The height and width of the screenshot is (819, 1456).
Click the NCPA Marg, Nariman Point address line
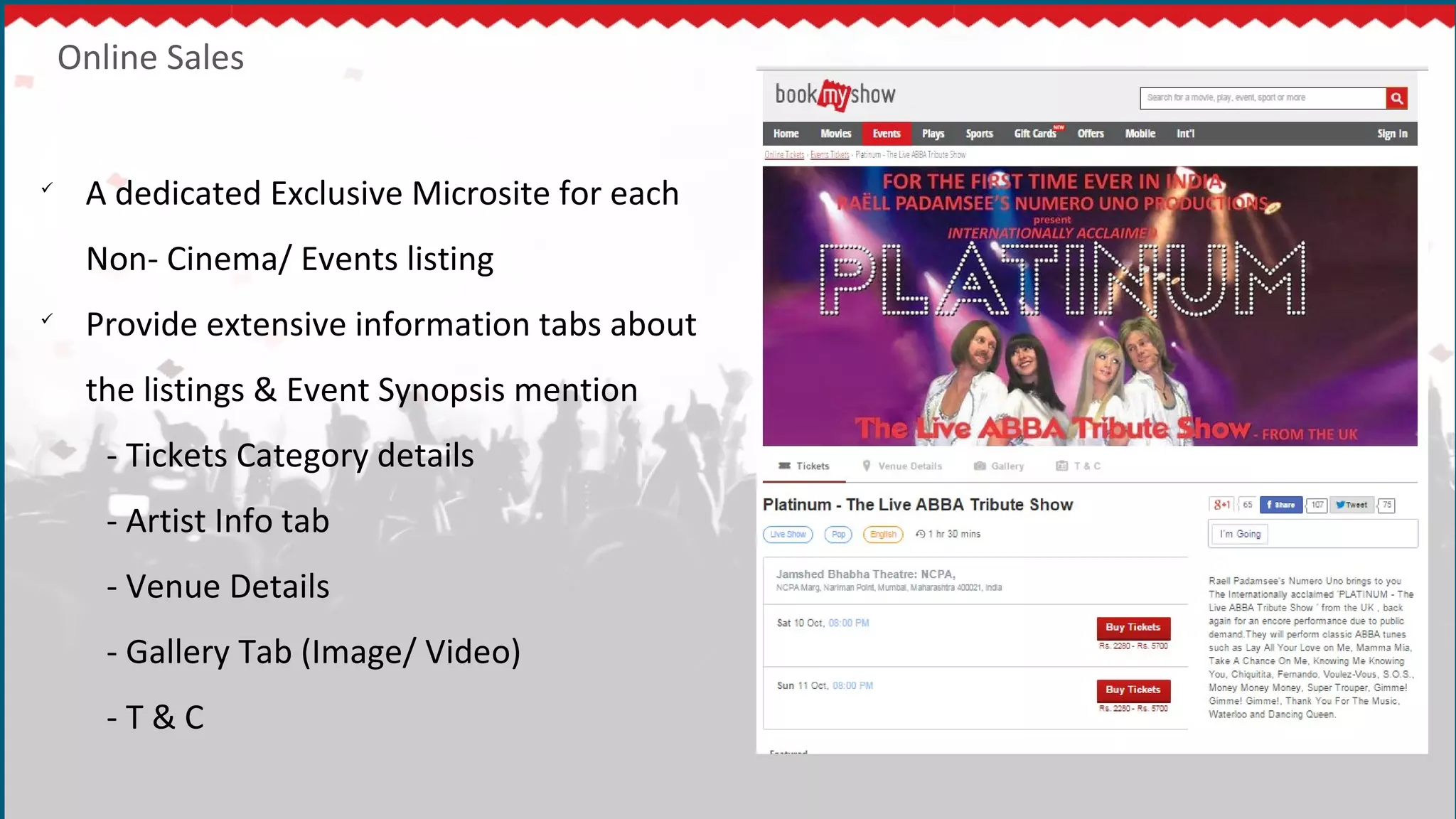point(889,588)
